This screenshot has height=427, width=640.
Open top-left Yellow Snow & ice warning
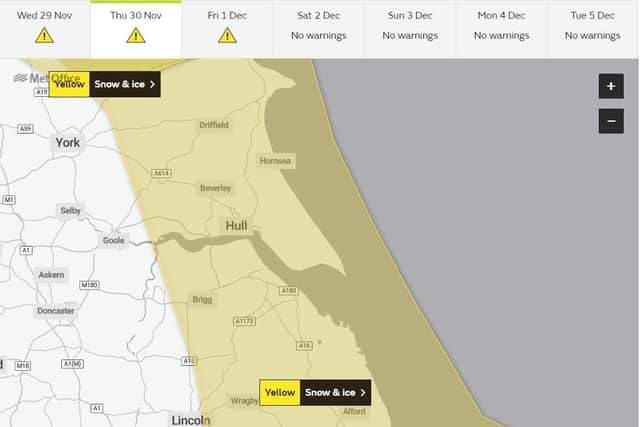coord(104,84)
